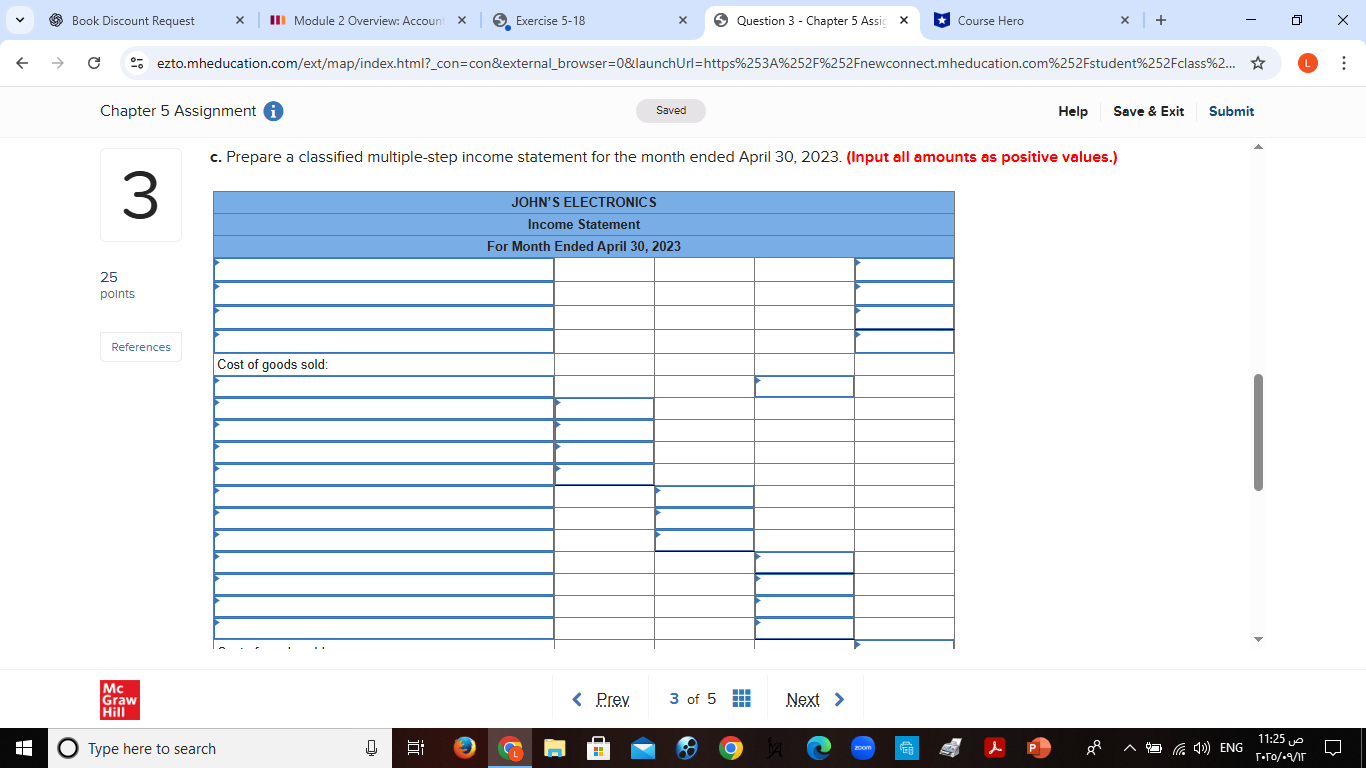The height and width of the screenshot is (768, 1366).
Task: Click the Help link
Action: point(1073,111)
